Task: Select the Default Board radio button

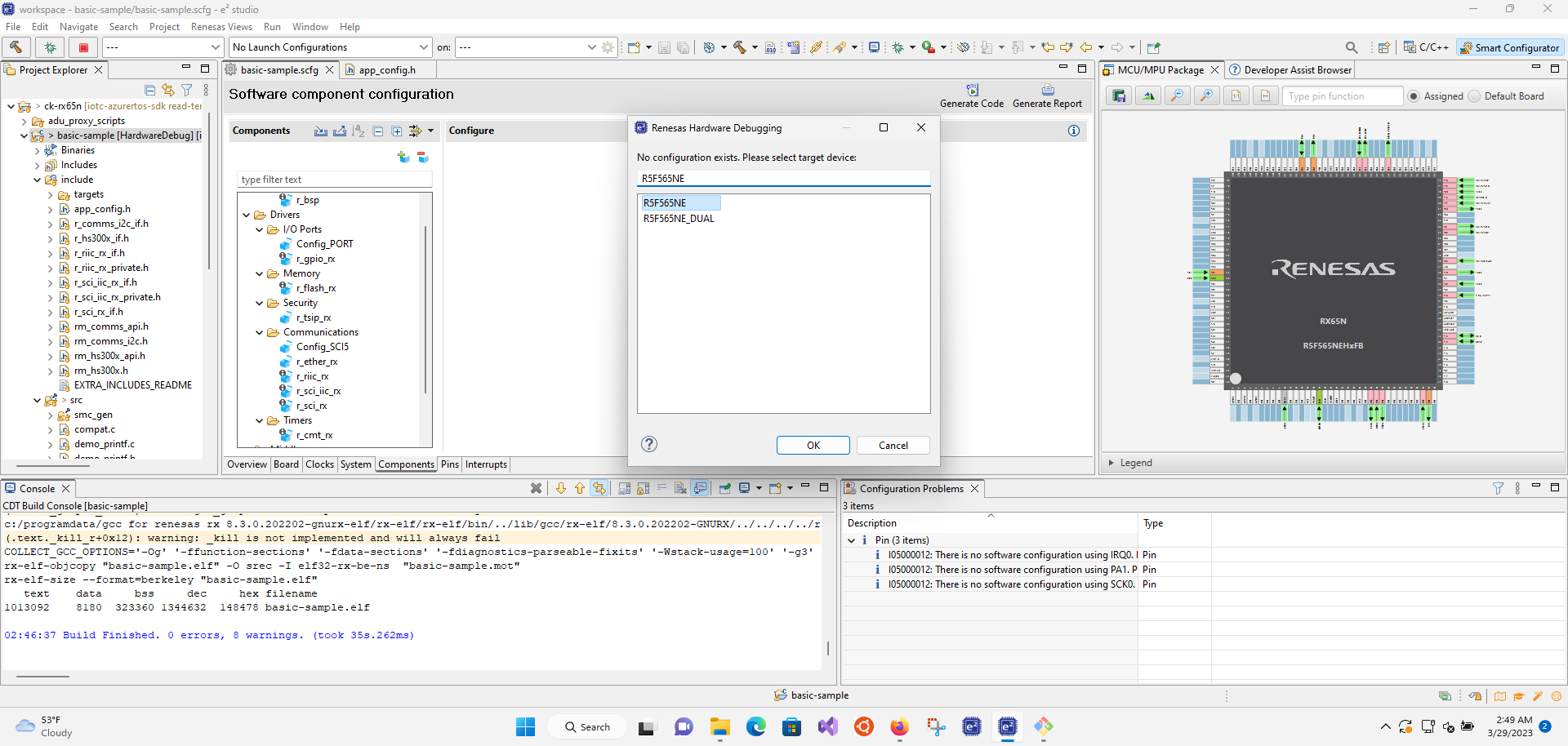Action: (x=1474, y=96)
